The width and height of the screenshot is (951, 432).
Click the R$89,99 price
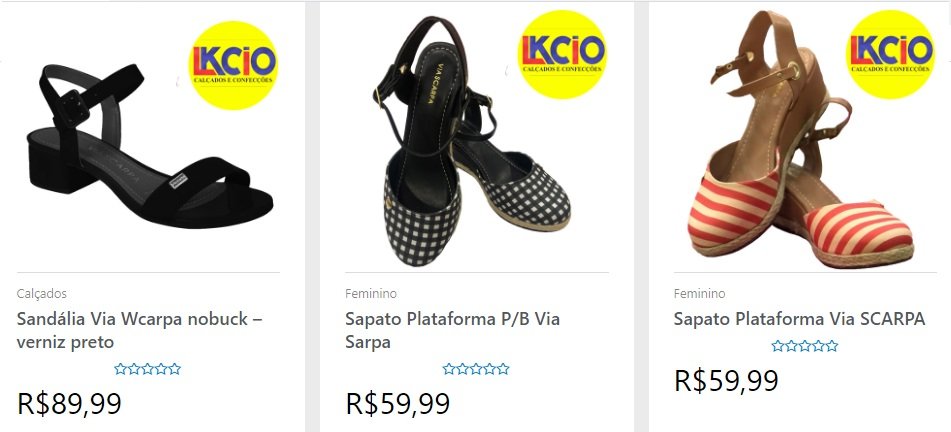point(70,404)
